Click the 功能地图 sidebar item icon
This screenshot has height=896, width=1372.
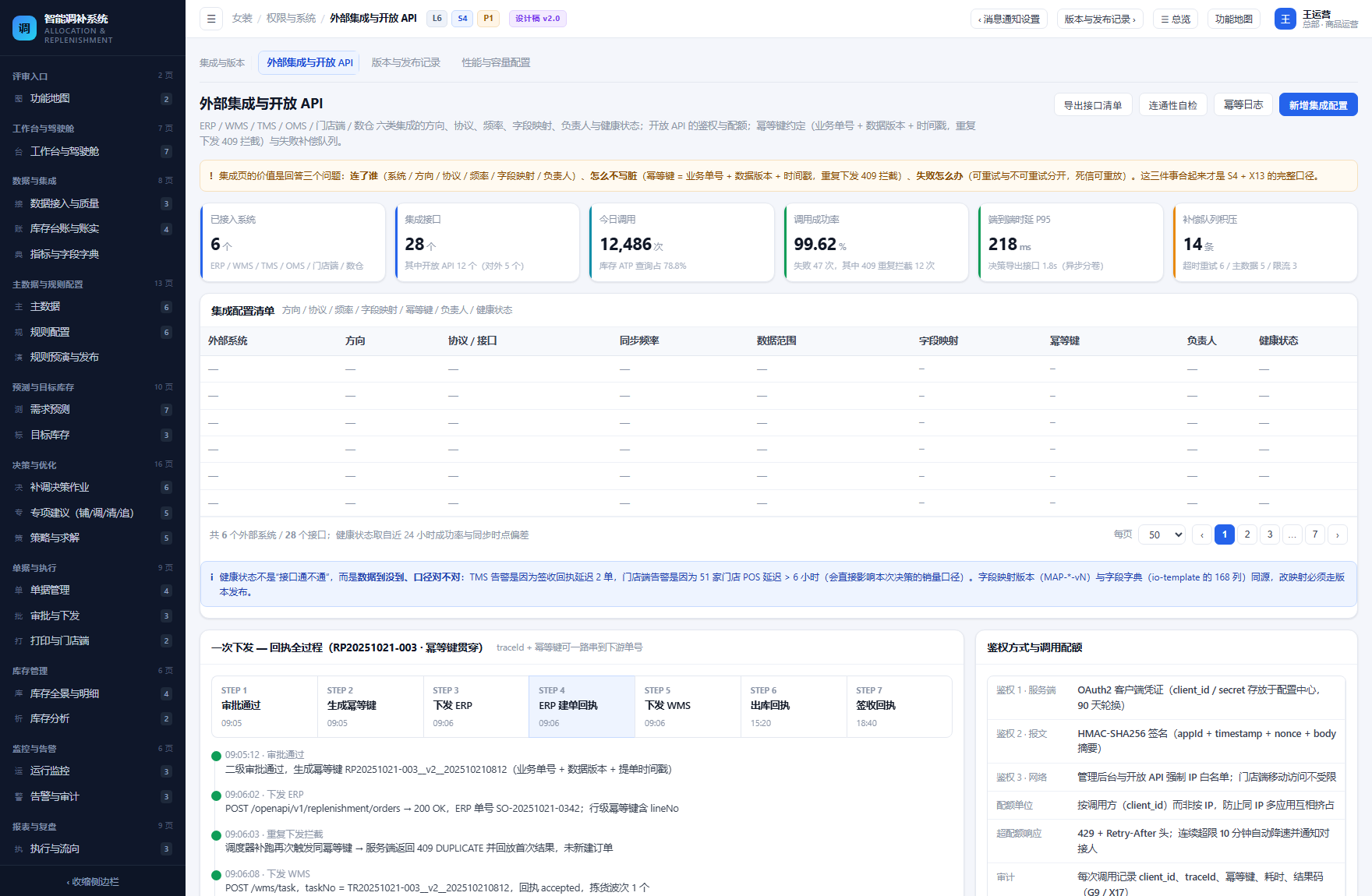[x=19, y=99]
